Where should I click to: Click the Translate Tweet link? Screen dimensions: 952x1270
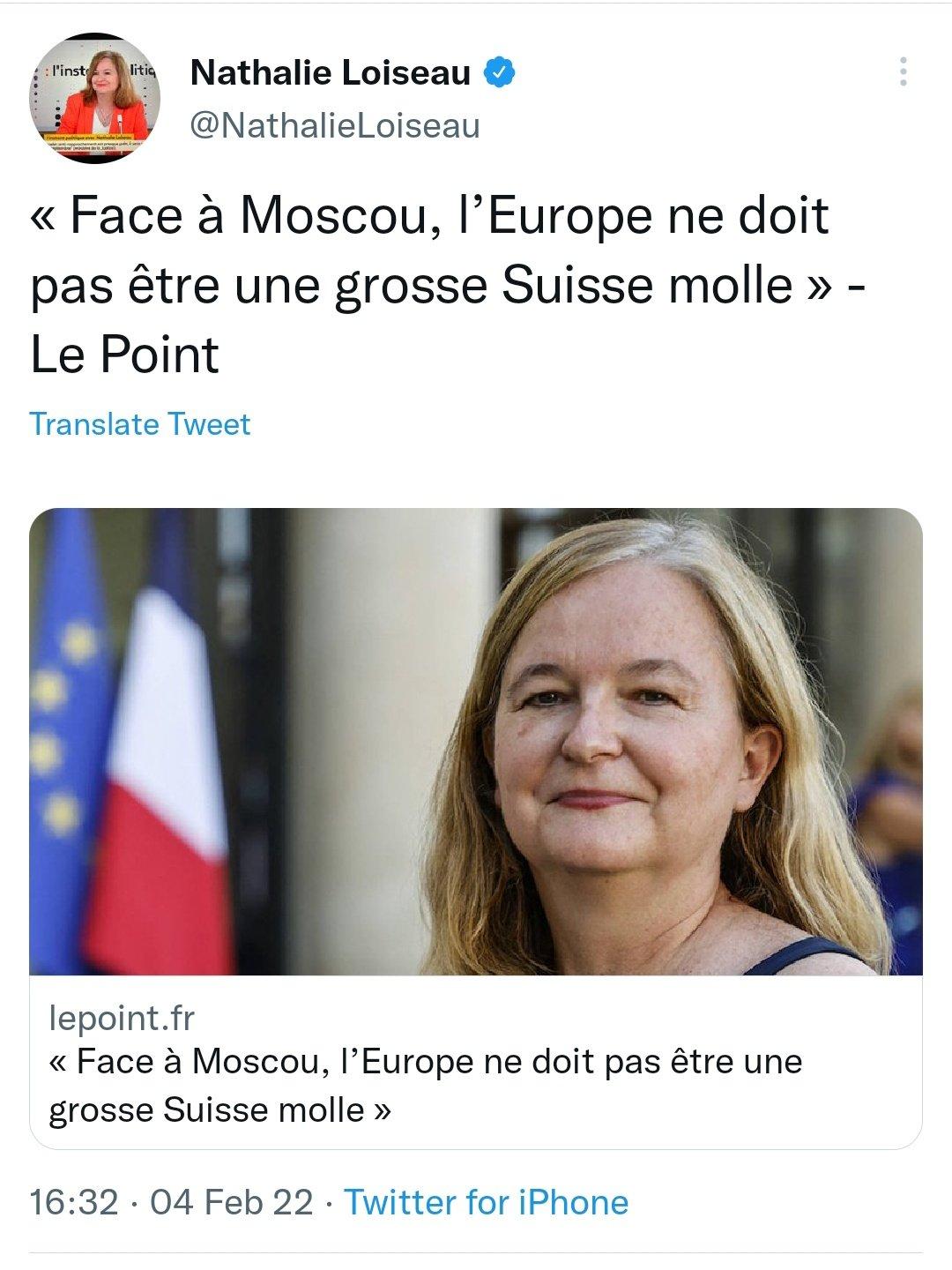[x=140, y=424]
